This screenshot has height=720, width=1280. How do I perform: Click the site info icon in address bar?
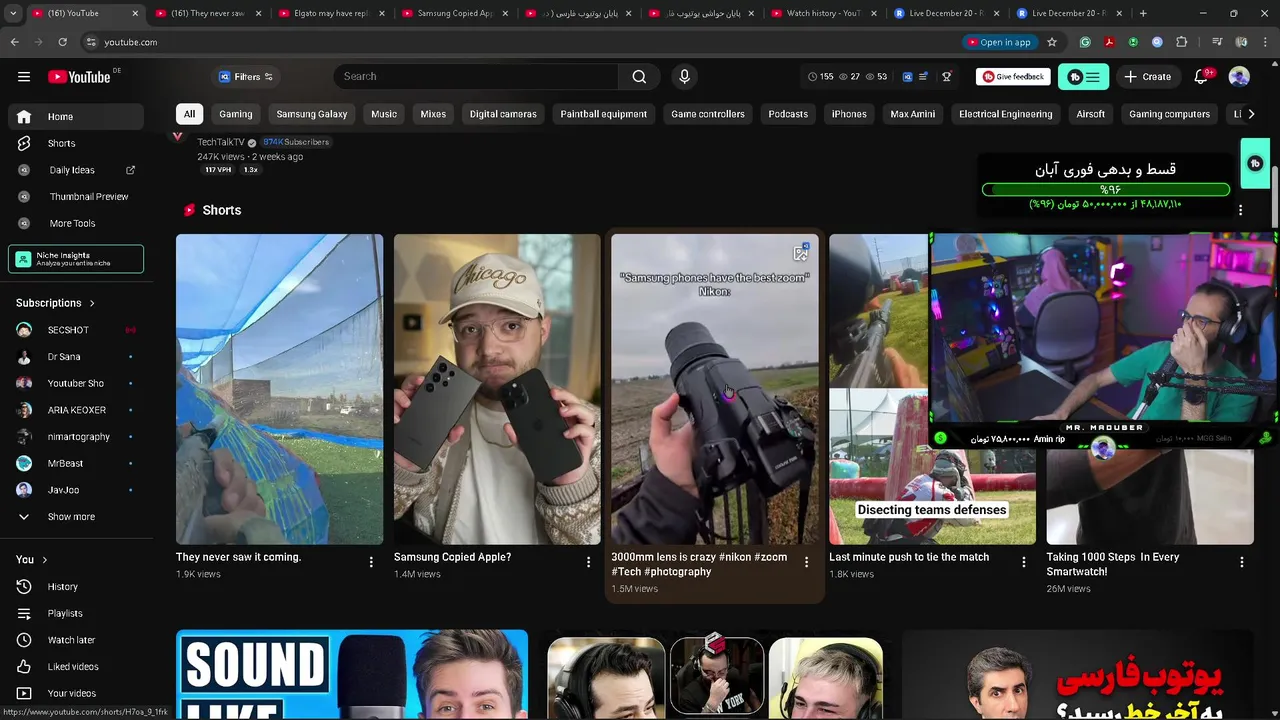(x=90, y=42)
